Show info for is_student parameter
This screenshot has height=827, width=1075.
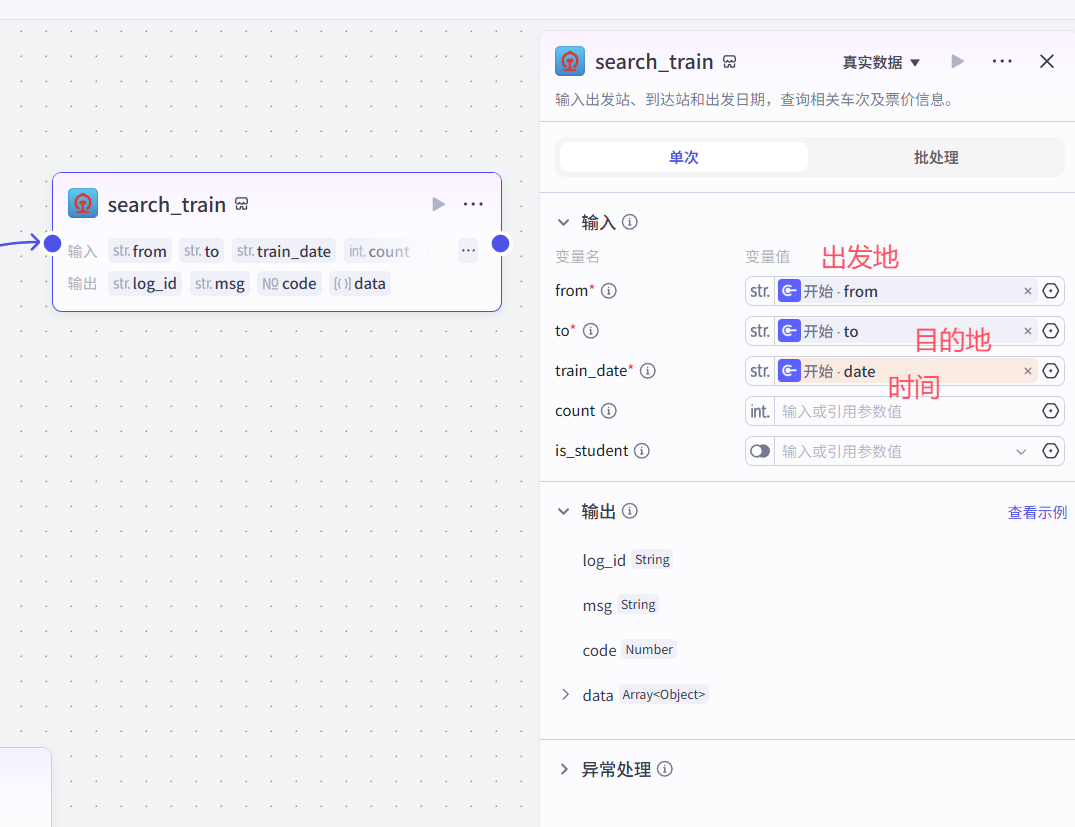click(641, 451)
